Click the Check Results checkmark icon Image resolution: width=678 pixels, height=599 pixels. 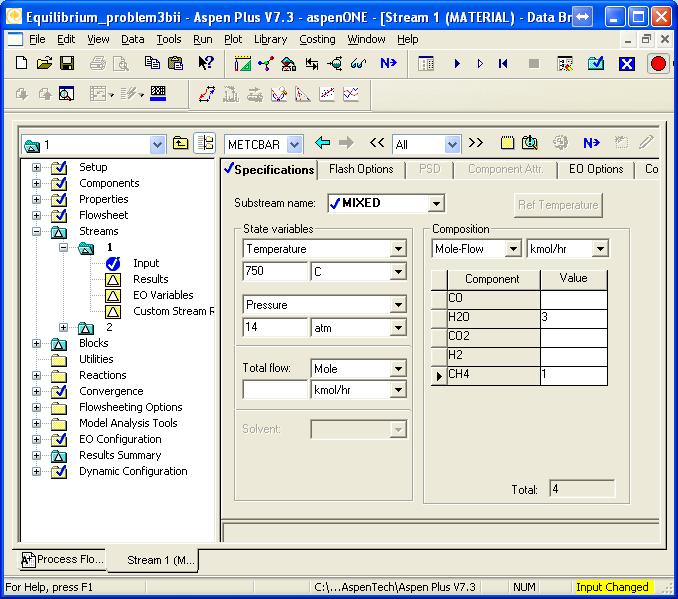[595, 64]
